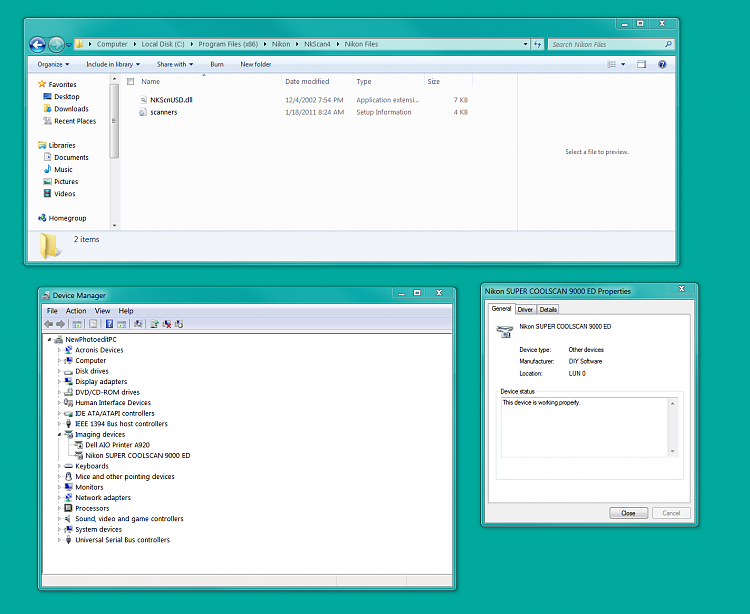Click the Explorer help question mark icon
Screen dimensions: 750x614
[x=662, y=64]
